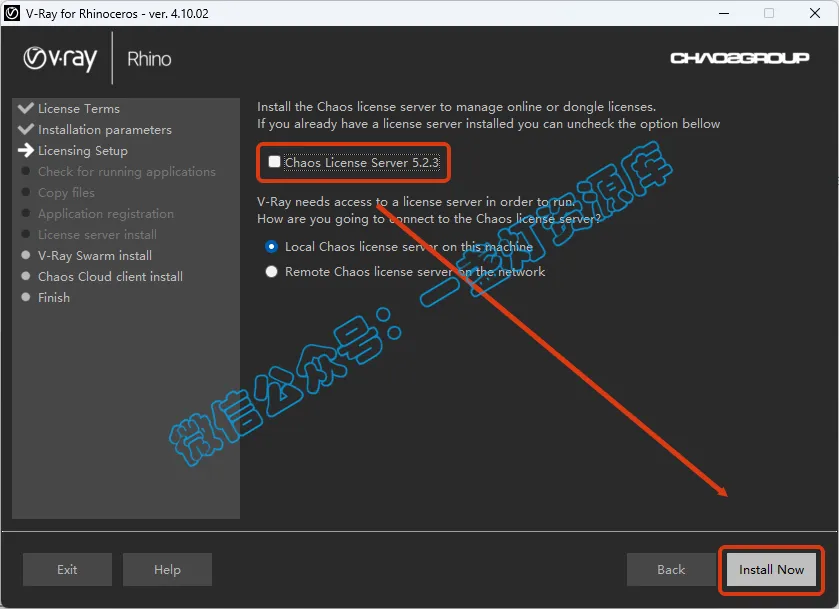
Task: Close the V-Ray installer window
Action: click(x=814, y=13)
